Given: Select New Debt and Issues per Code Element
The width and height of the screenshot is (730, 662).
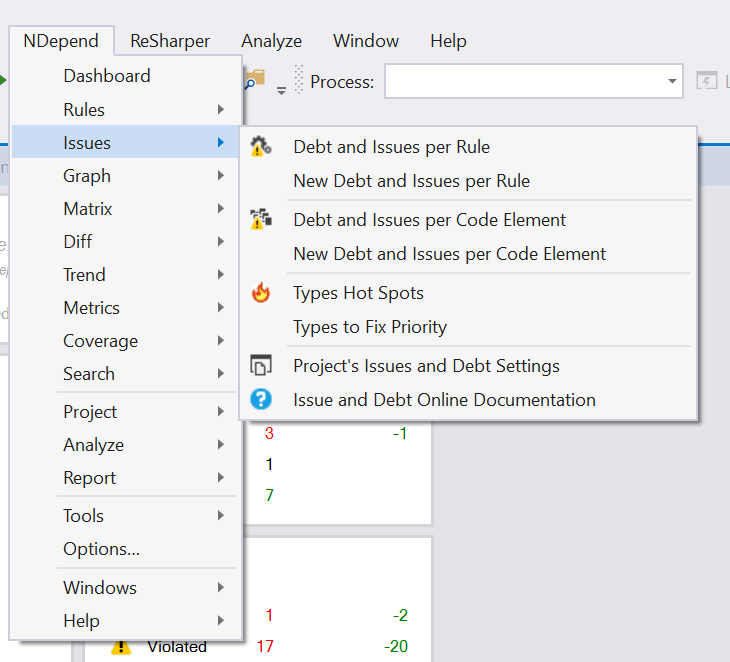Looking at the screenshot, I should click(x=468, y=254).
